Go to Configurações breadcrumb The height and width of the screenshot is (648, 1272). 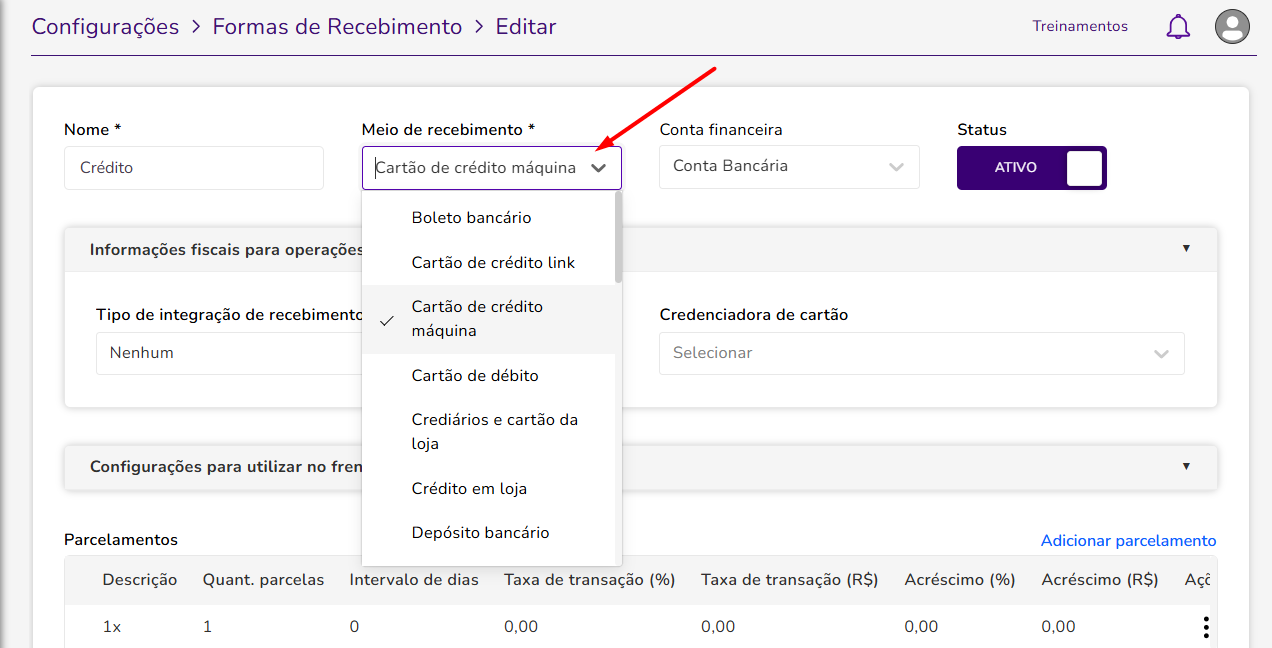105,27
